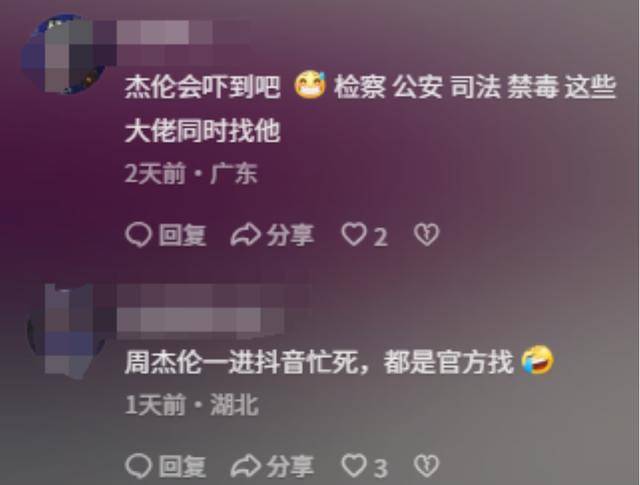Click reply speech bubble icon on Hubei comment
Viewport: 640px width, 485px height.
coord(139,466)
